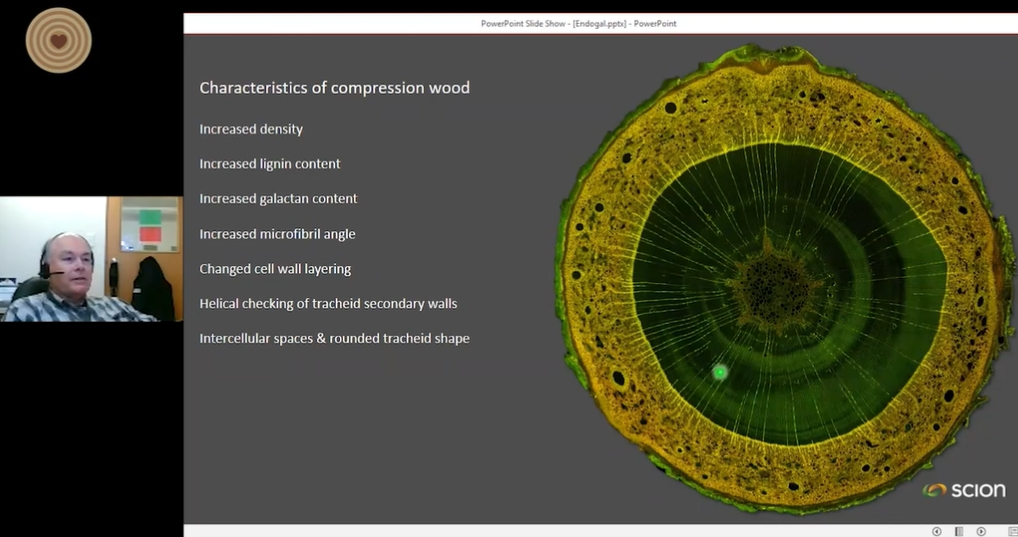The height and width of the screenshot is (537, 1018).
Task: Click the line 'Increased lignin content'
Action: pos(269,164)
